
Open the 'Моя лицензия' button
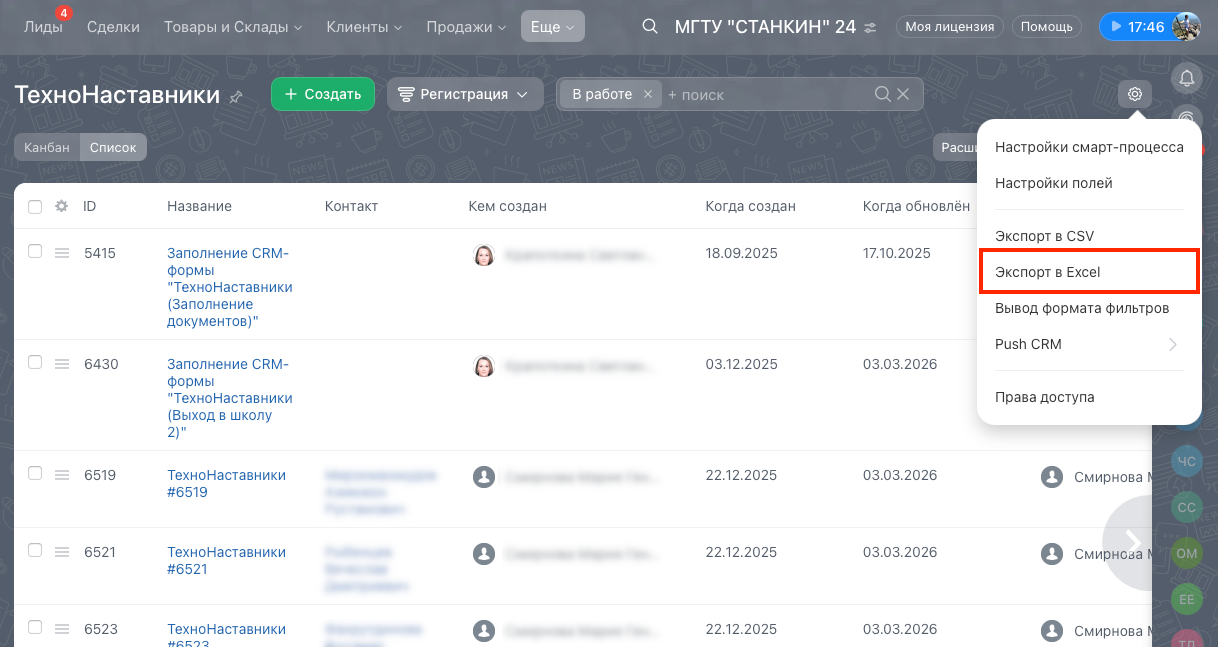(x=950, y=27)
